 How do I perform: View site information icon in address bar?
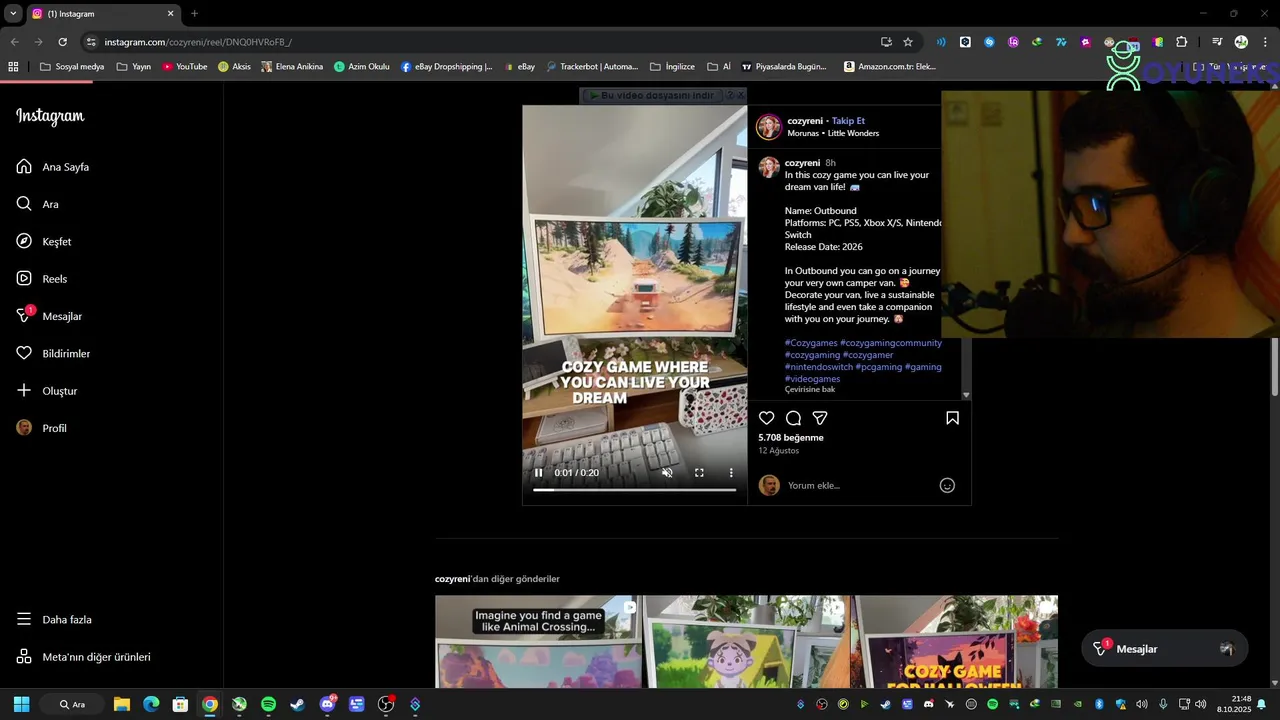(x=91, y=42)
